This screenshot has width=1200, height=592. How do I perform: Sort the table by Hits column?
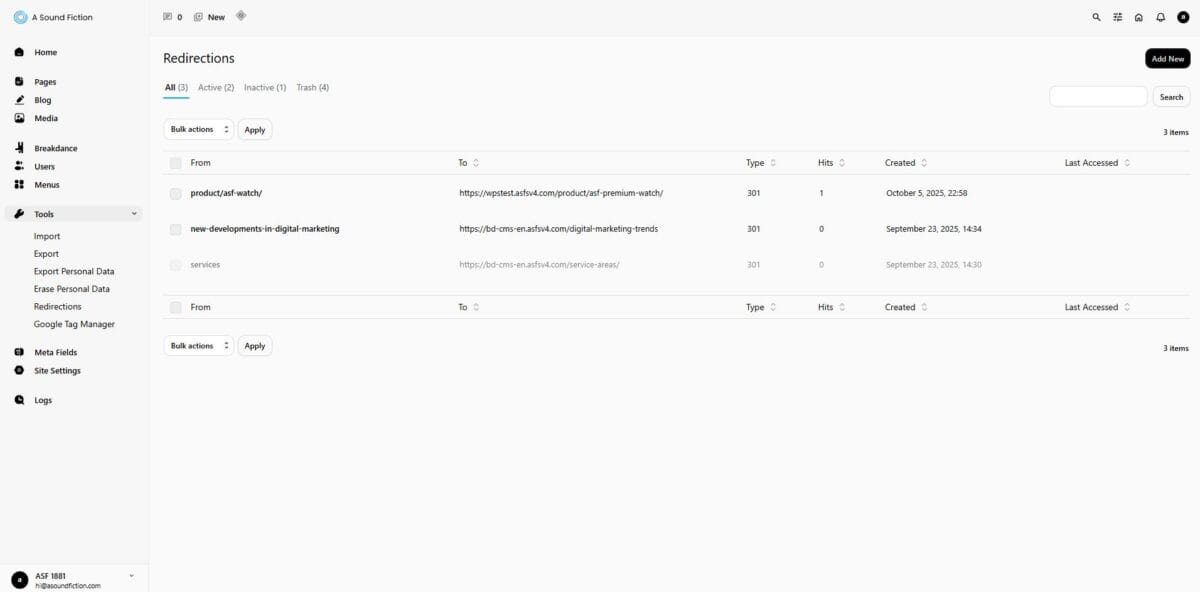tap(831, 163)
